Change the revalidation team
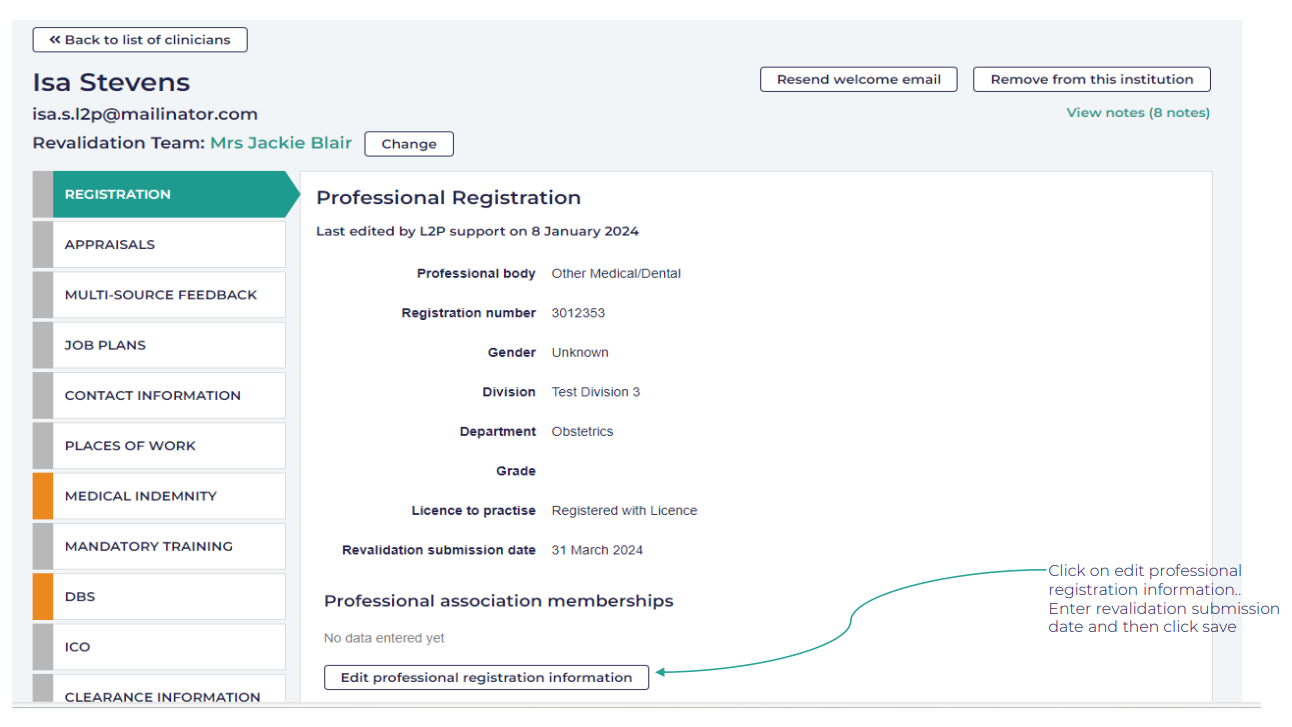Screen dimensions: 1292x727 408,144
